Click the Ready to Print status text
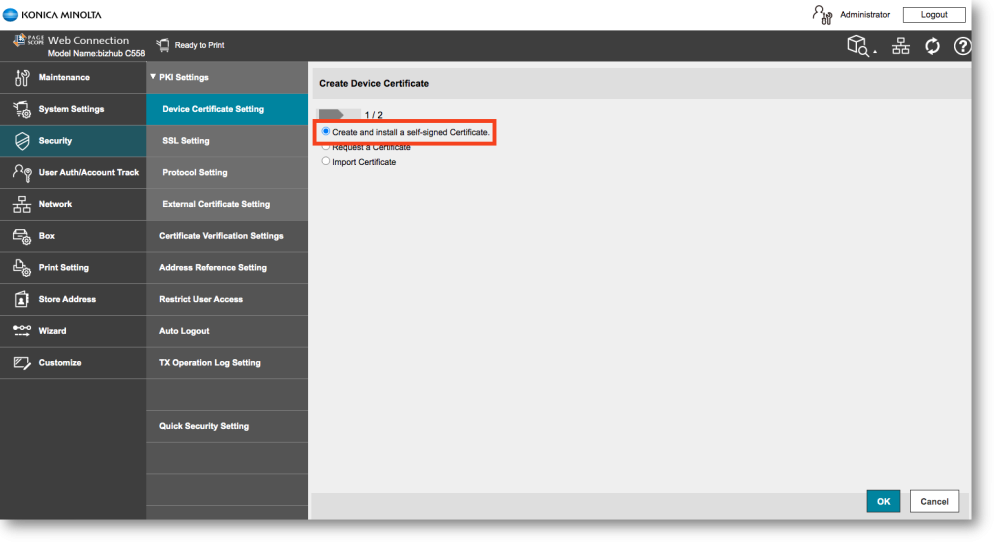 (x=199, y=45)
